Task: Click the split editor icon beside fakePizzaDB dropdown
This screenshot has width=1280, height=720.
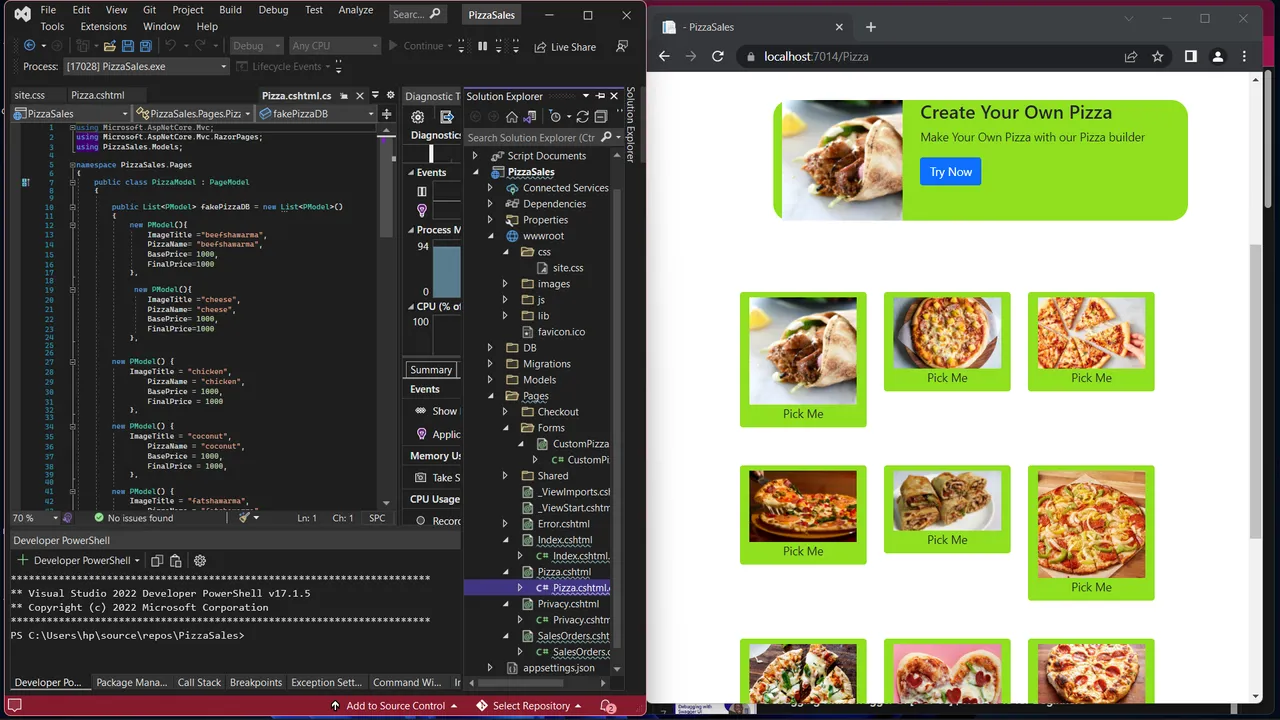Action: (x=387, y=114)
